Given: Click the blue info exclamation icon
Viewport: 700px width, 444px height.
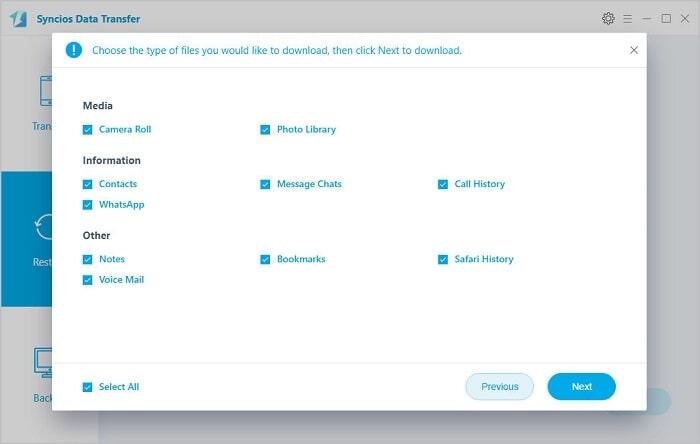Looking at the screenshot, I should point(73,50).
